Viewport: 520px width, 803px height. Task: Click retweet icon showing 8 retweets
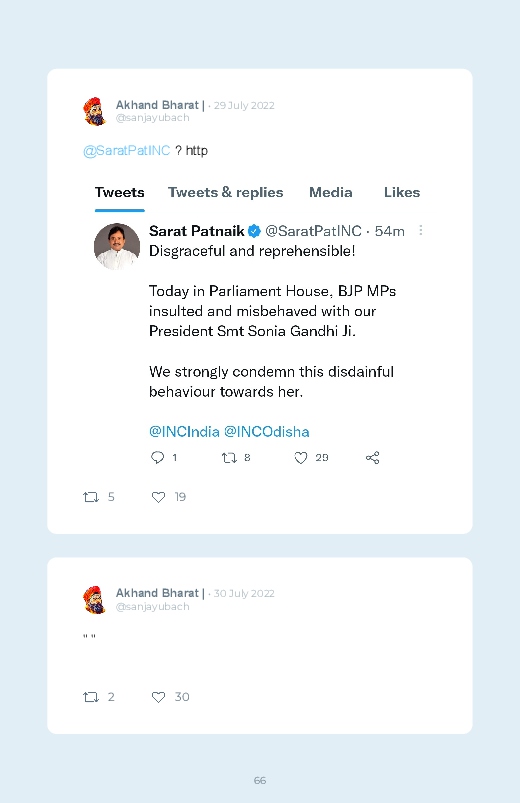coord(229,458)
